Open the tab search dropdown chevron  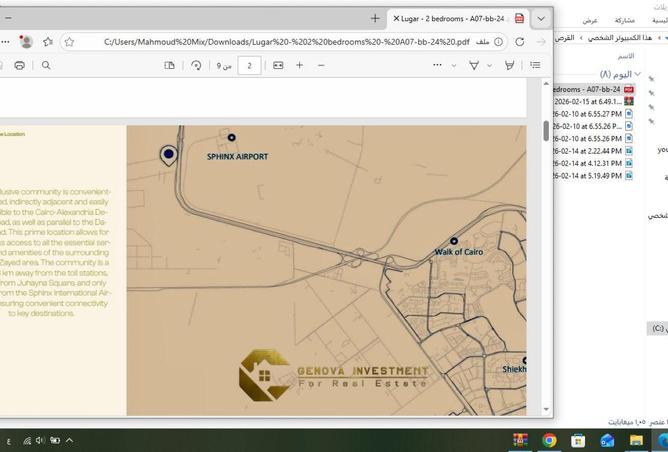click(541, 18)
